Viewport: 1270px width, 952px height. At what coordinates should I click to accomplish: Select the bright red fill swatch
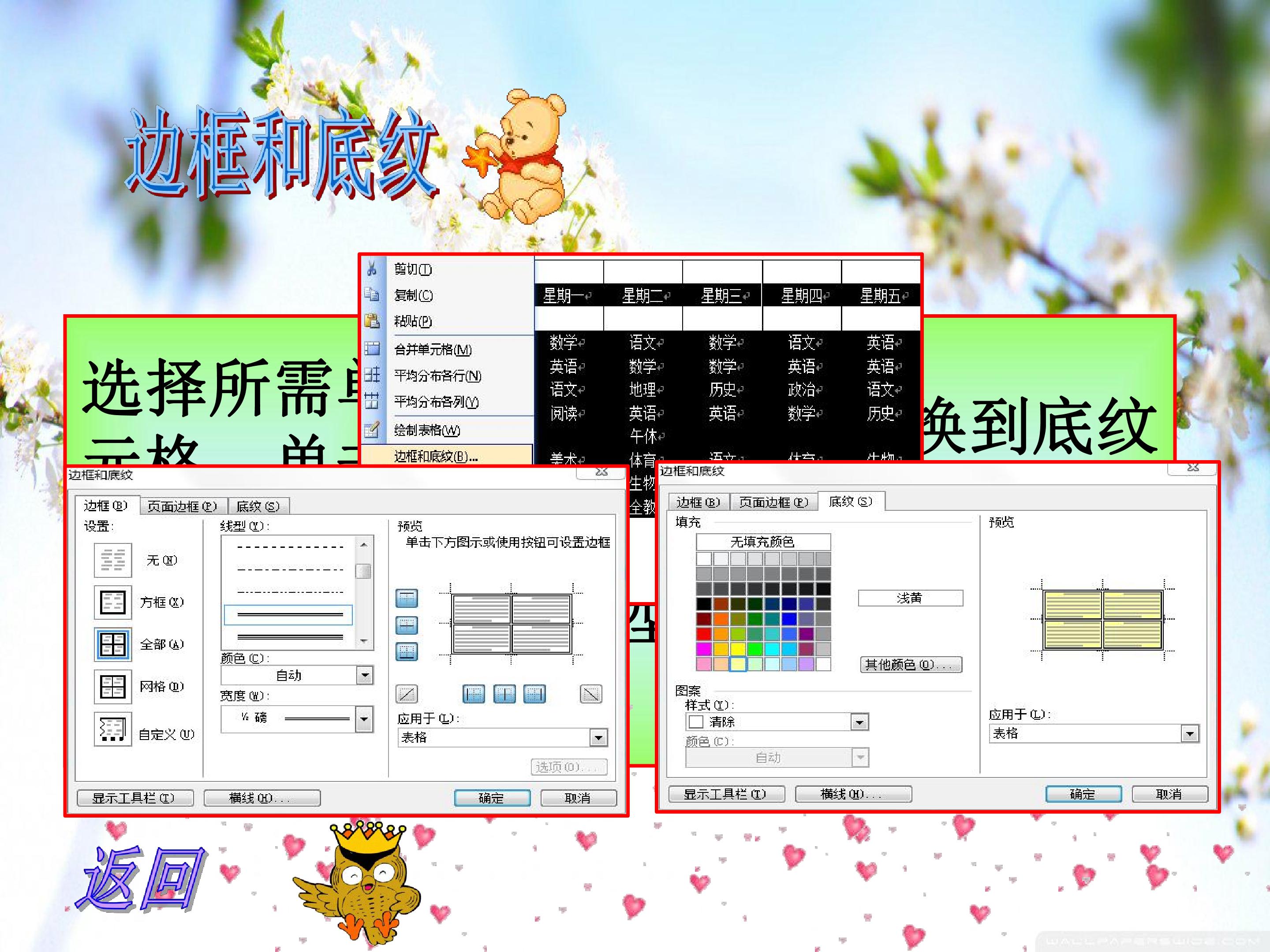pos(703,633)
